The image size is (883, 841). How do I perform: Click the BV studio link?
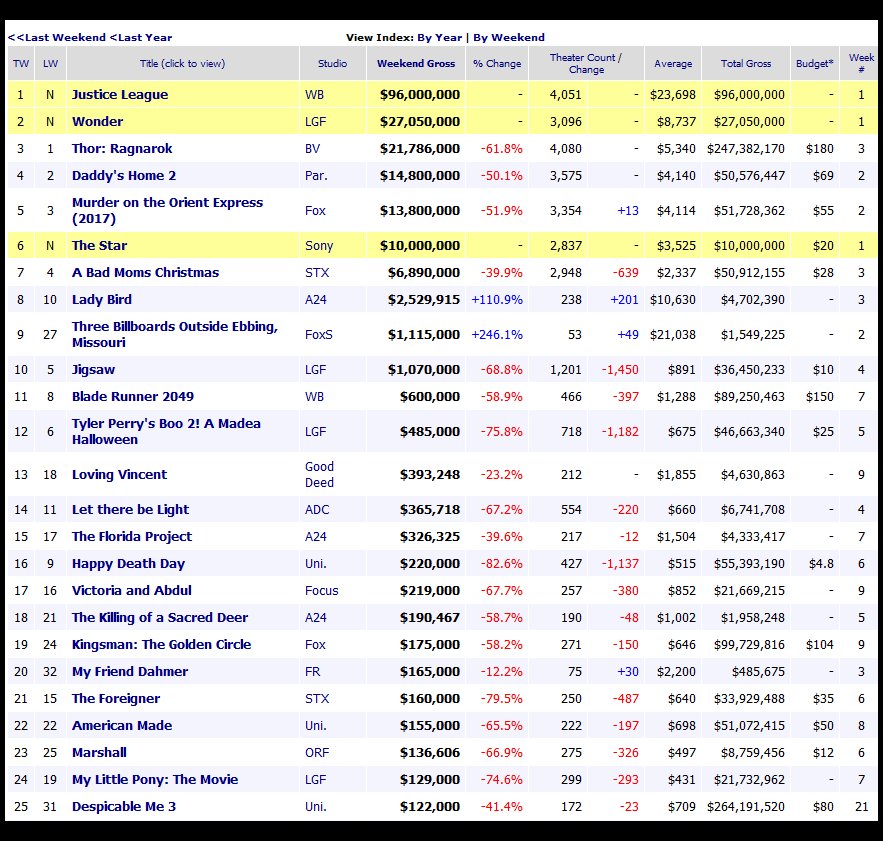313,149
